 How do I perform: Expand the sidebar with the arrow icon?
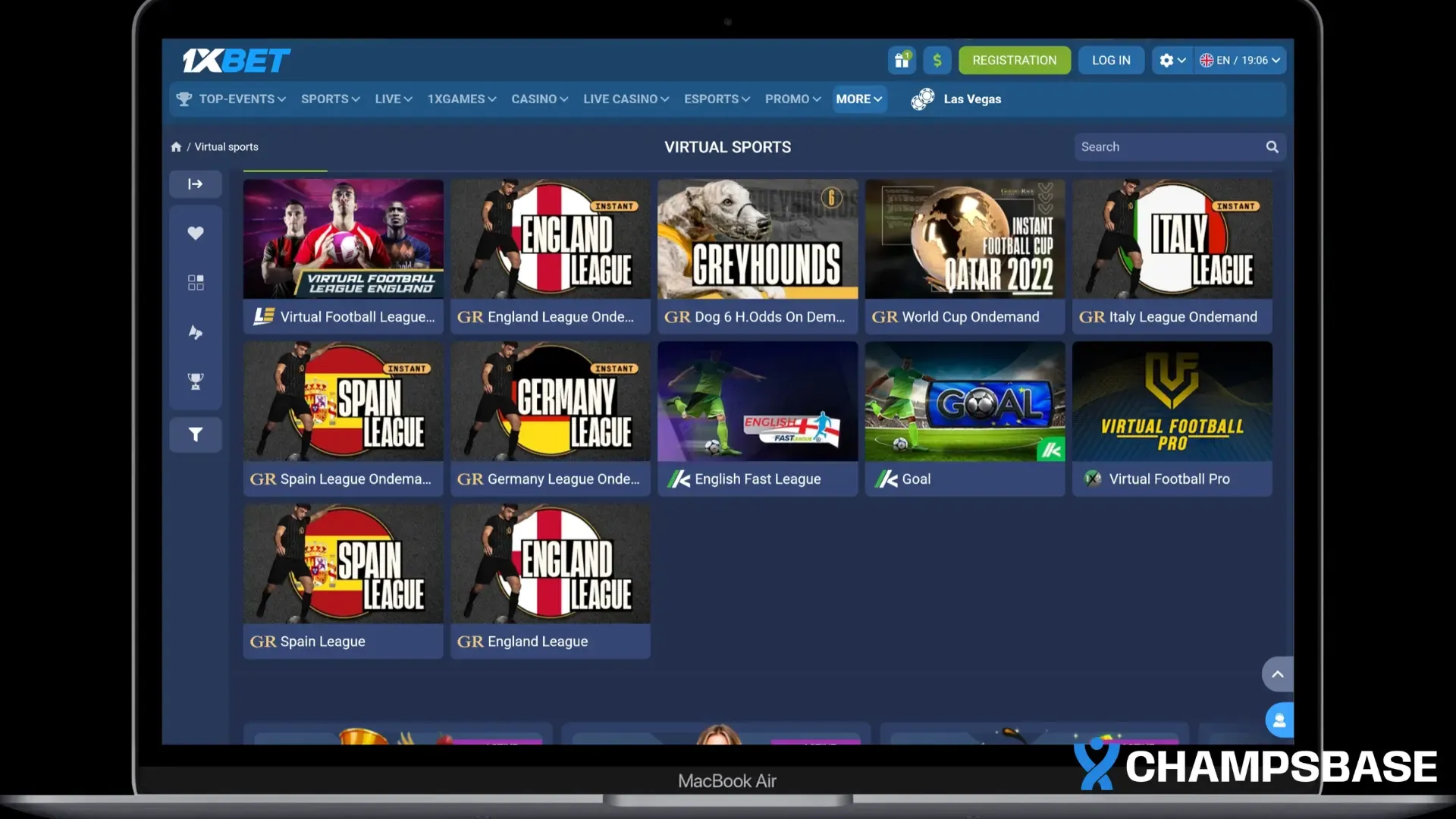tap(196, 184)
